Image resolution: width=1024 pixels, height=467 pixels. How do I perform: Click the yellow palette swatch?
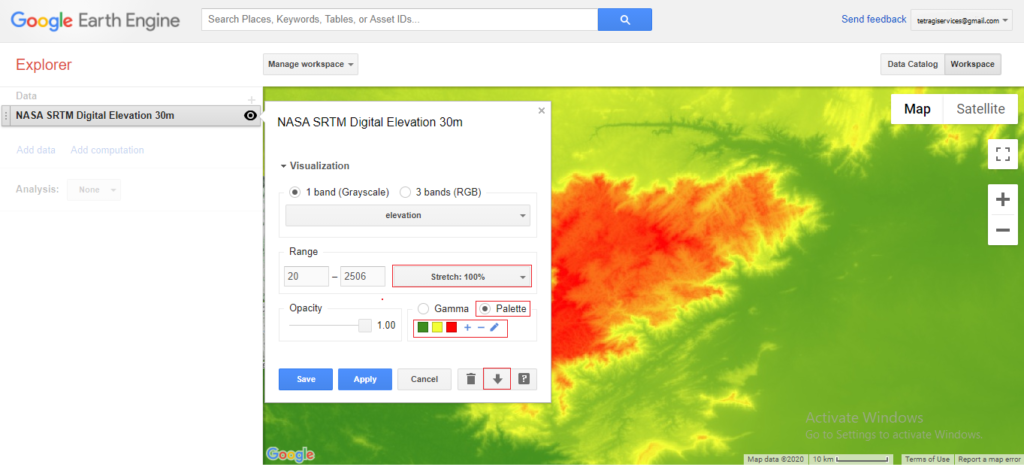tap(437, 327)
